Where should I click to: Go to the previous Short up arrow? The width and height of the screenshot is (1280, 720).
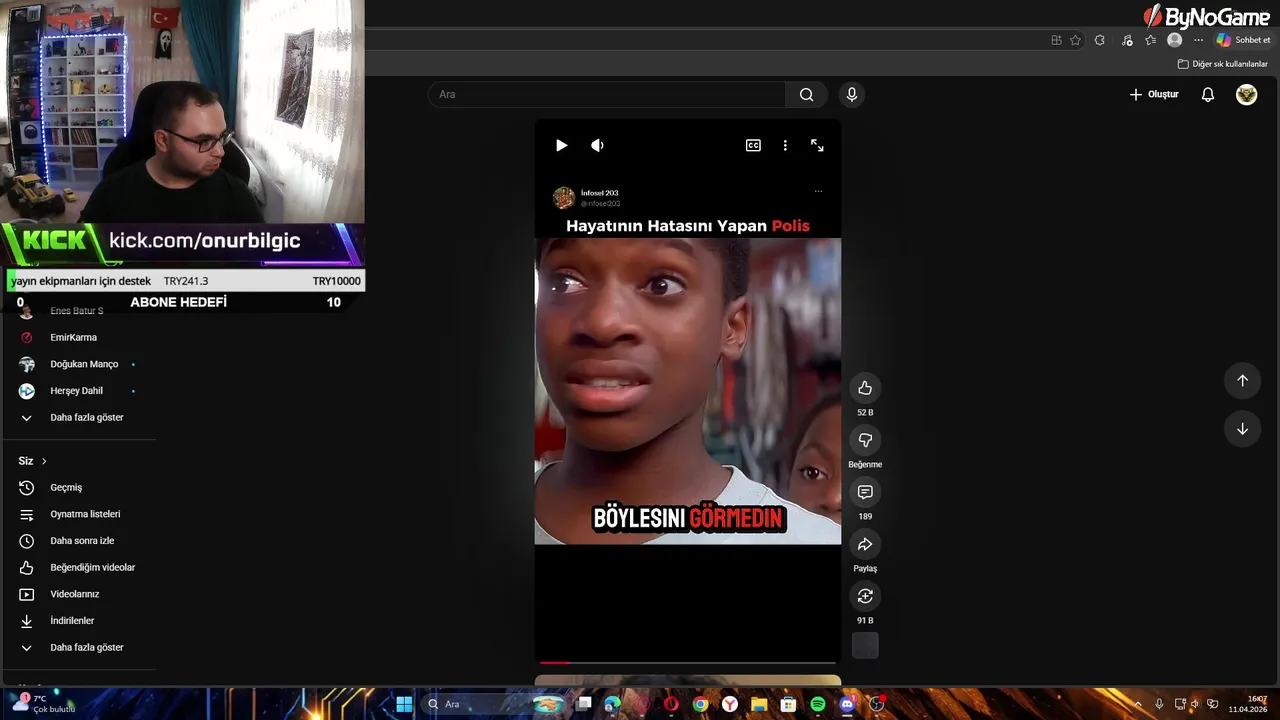tap(1242, 380)
